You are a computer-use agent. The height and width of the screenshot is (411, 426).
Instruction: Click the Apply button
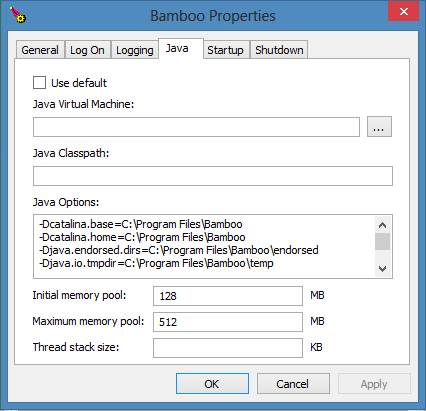point(374,384)
